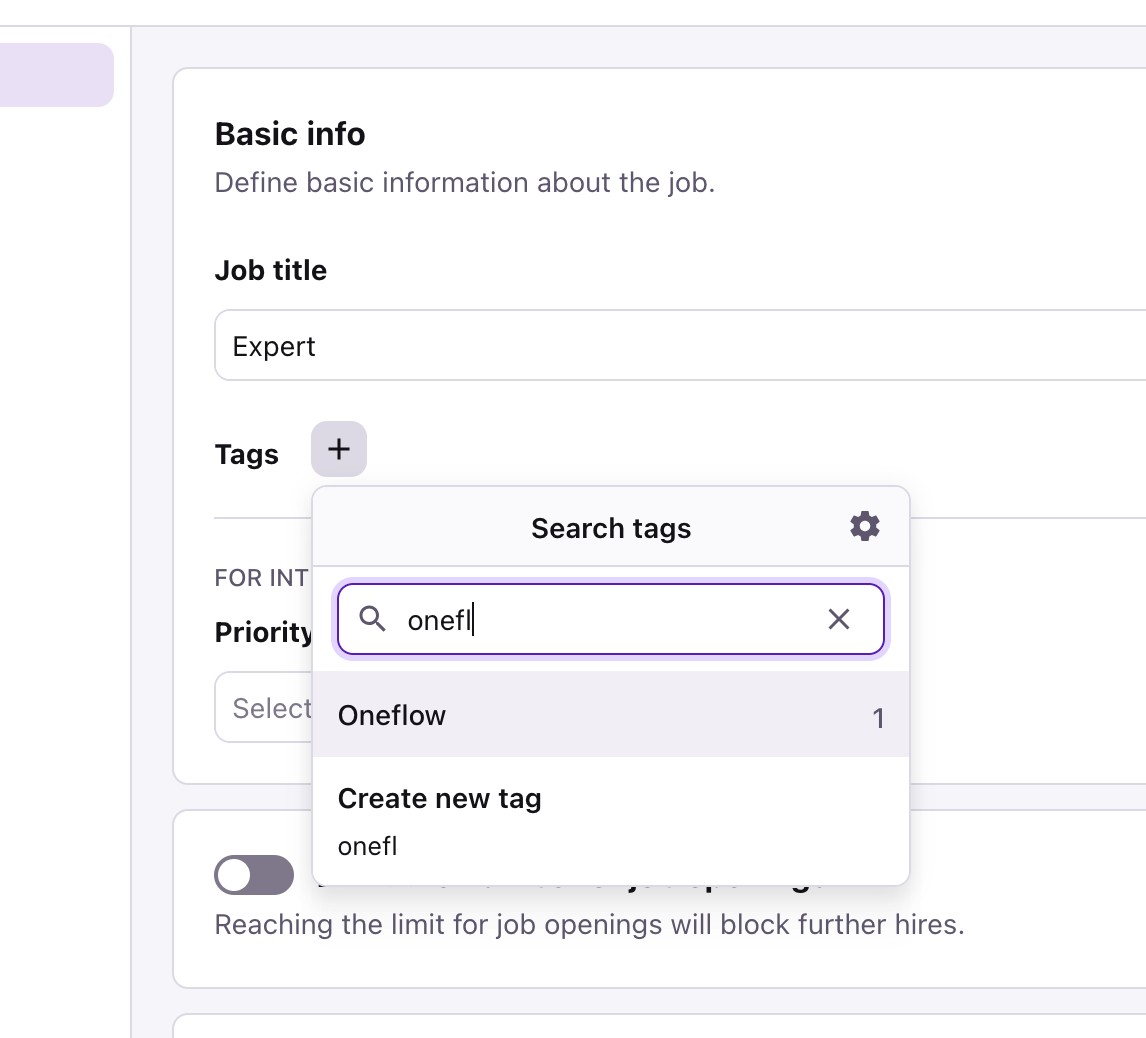
Task: Edit the Job title field
Action: click(x=680, y=345)
